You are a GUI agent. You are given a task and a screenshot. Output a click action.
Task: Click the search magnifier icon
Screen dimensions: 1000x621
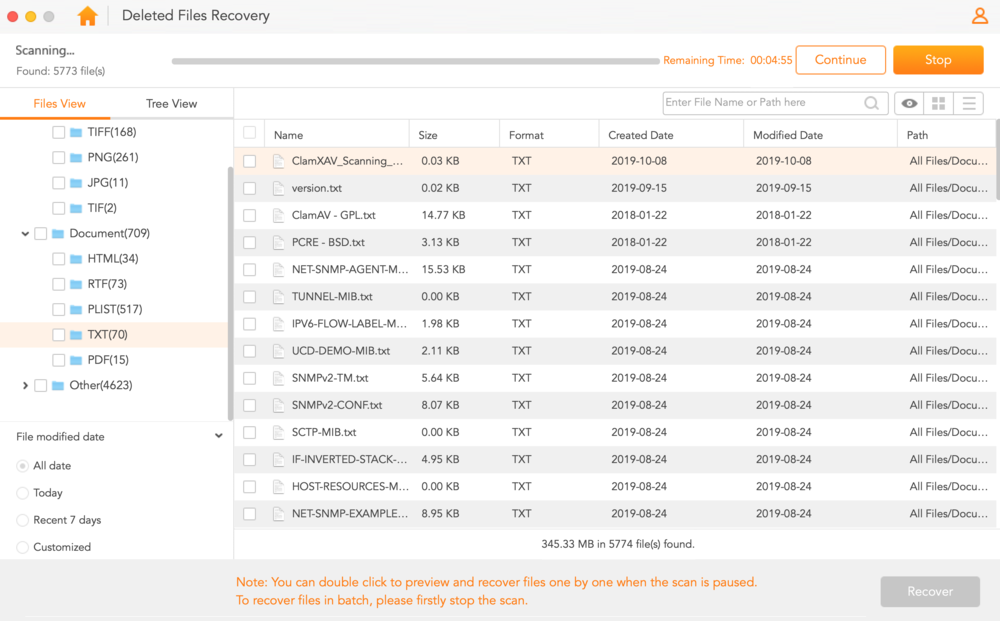(871, 103)
